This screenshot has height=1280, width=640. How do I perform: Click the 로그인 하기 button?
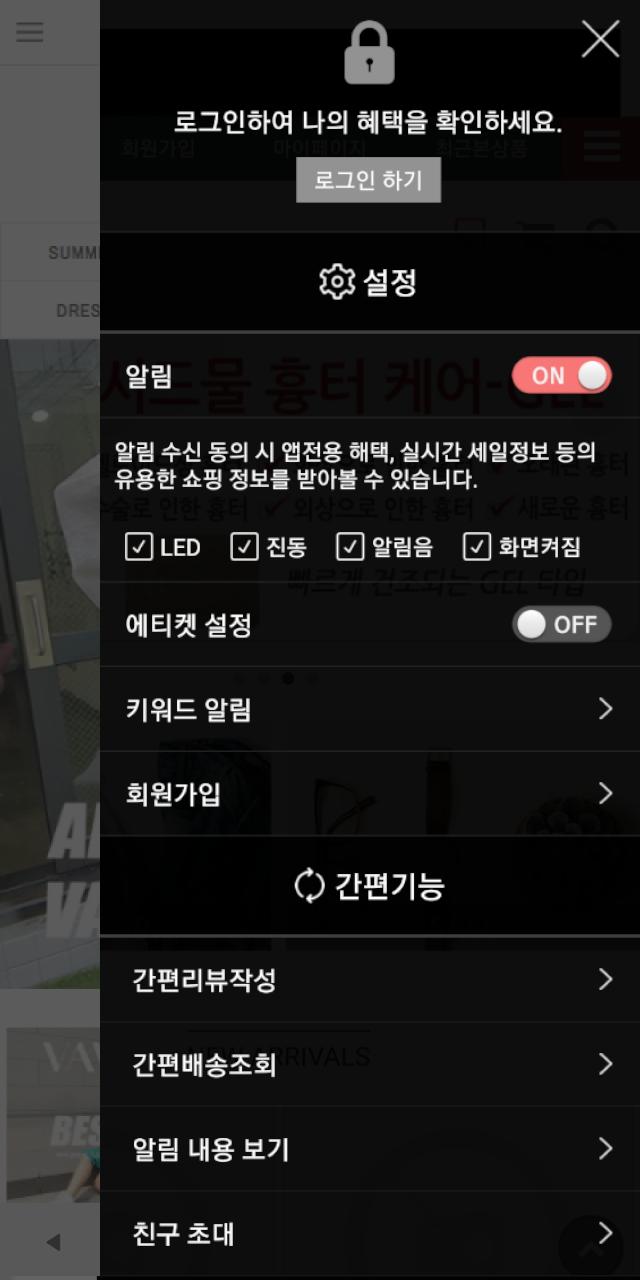coord(368,180)
